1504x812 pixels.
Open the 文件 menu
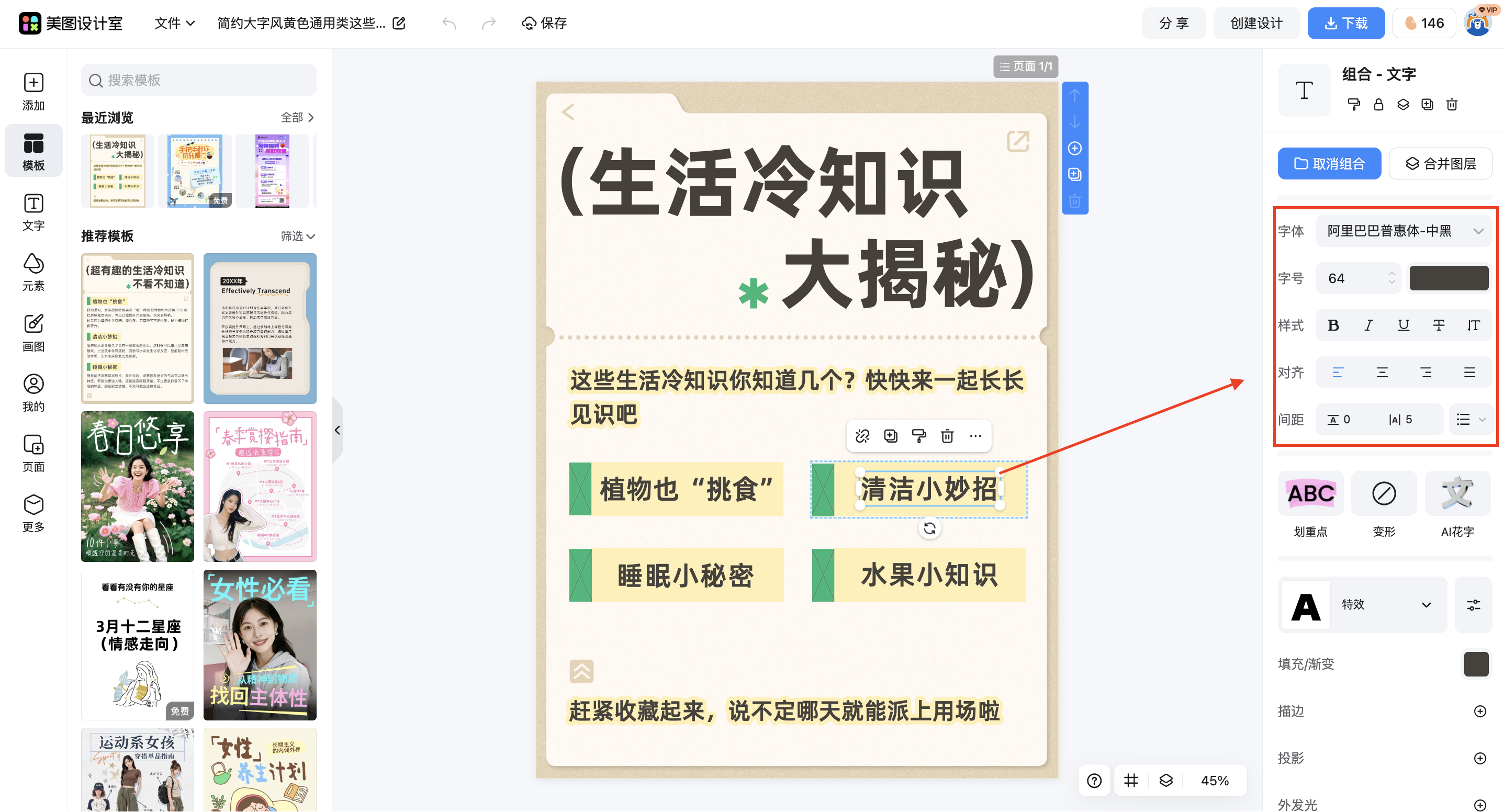click(x=173, y=24)
